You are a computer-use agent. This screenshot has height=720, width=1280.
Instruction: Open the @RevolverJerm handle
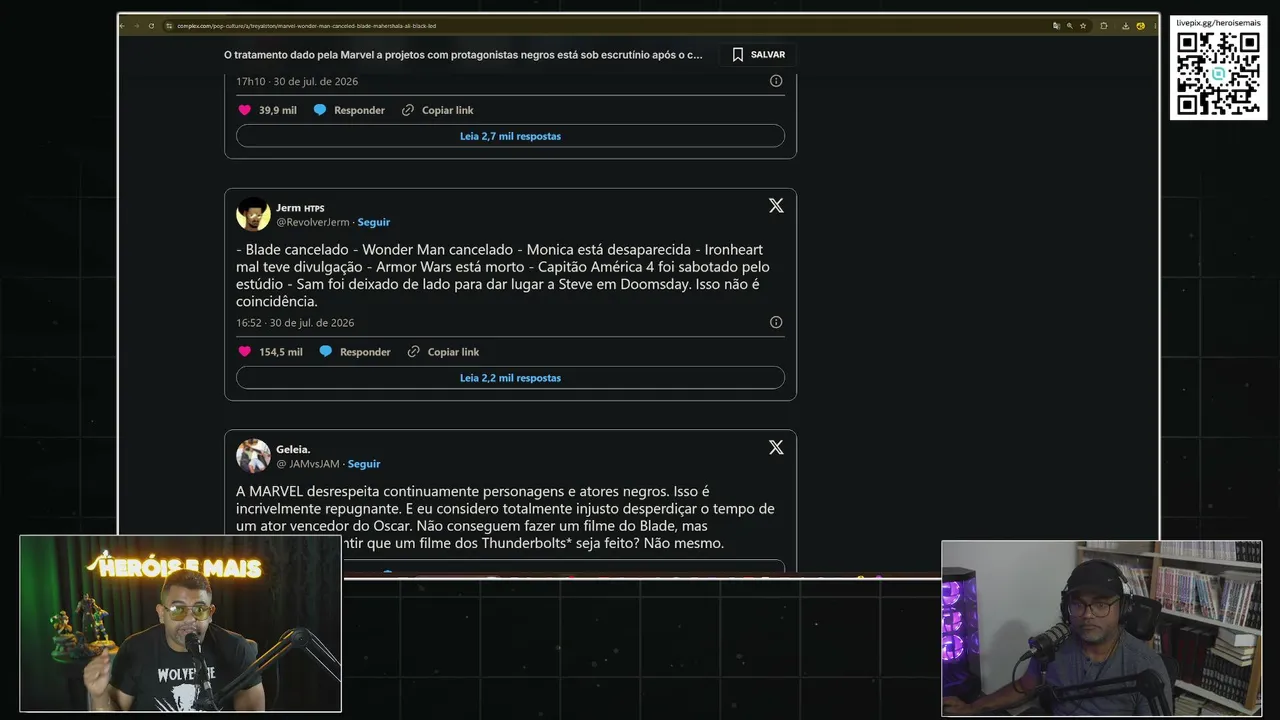(313, 222)
